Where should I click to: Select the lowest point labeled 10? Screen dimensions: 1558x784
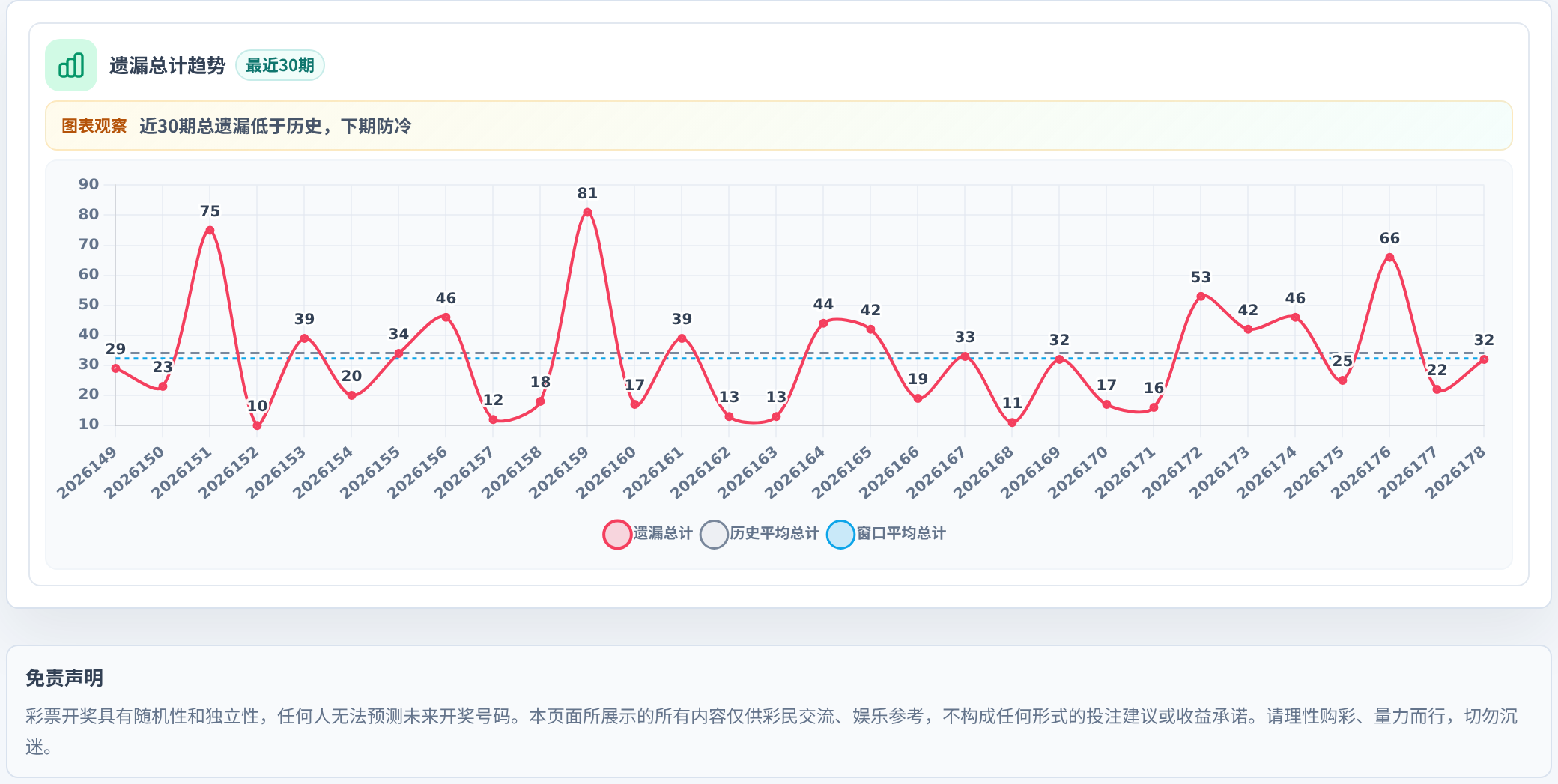tap(257, 425)
